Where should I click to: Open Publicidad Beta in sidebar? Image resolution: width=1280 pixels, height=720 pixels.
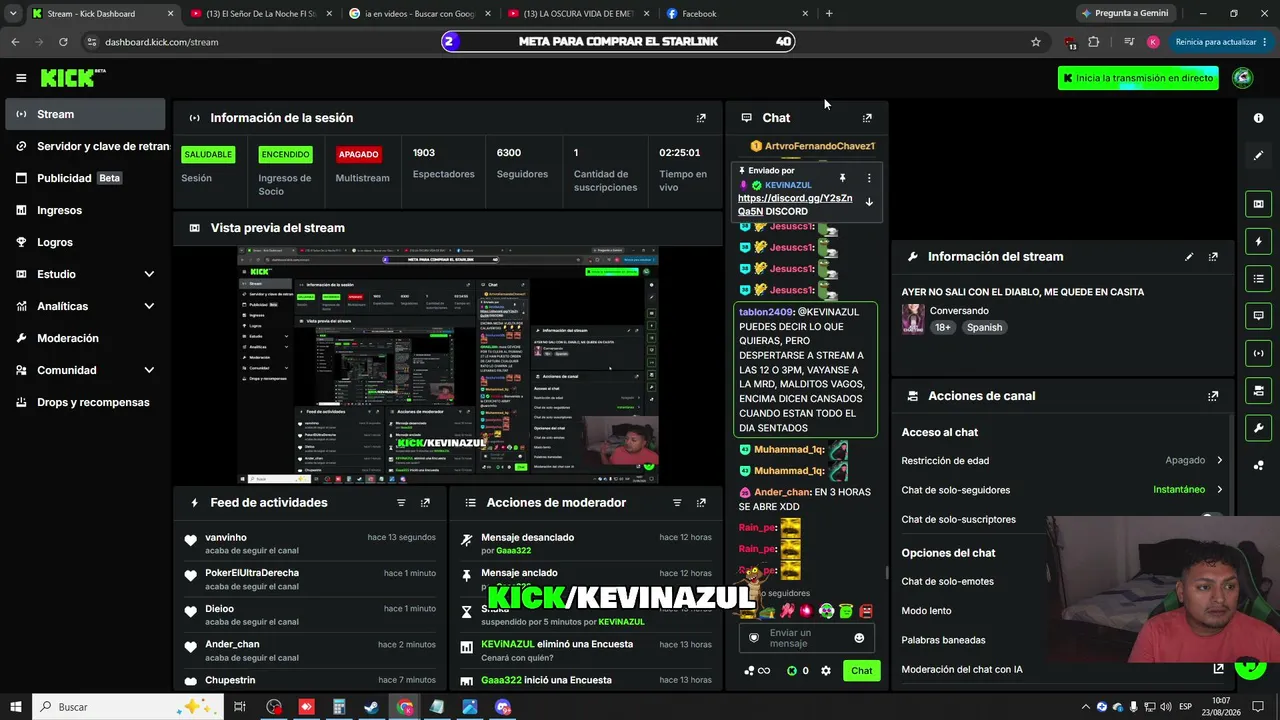click(x=85, y=178)
